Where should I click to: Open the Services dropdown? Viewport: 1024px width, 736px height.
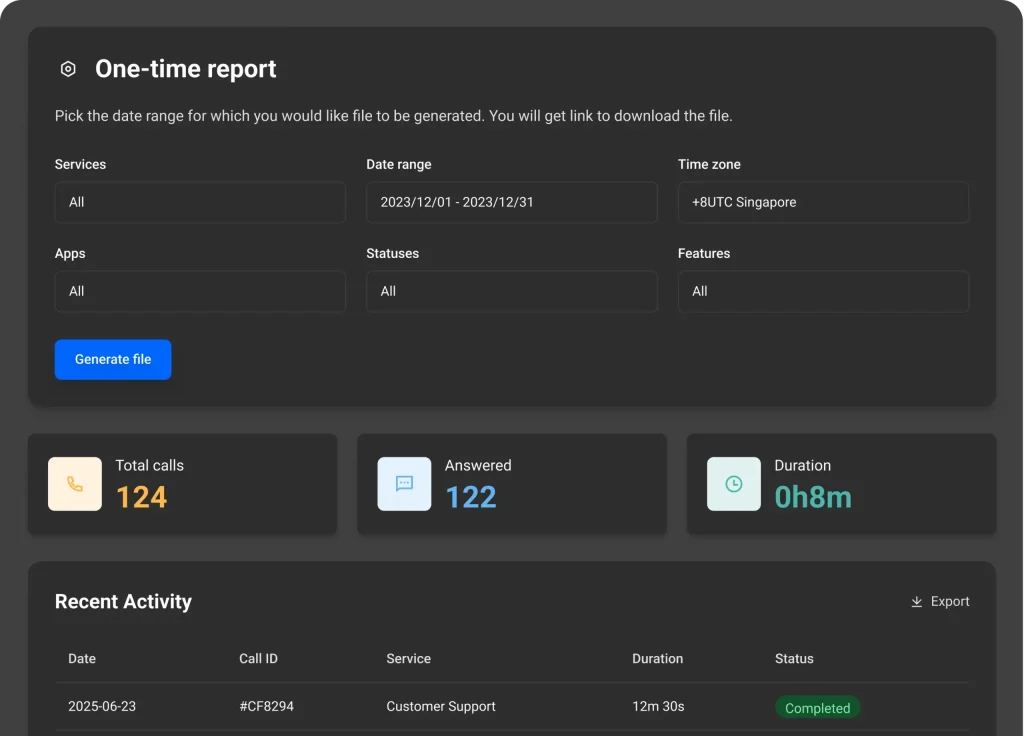[200, 202]
